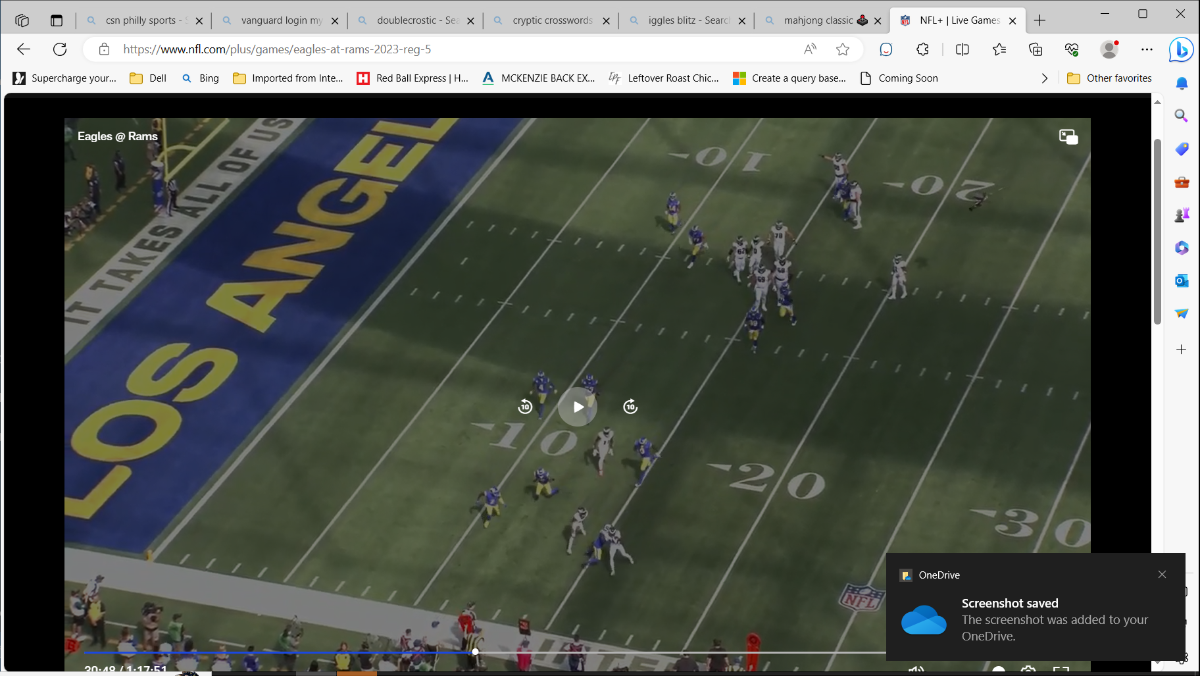Switch to the mahjong classic tab
Viewport: 1200px width, 676px height.
pos(816,20)
